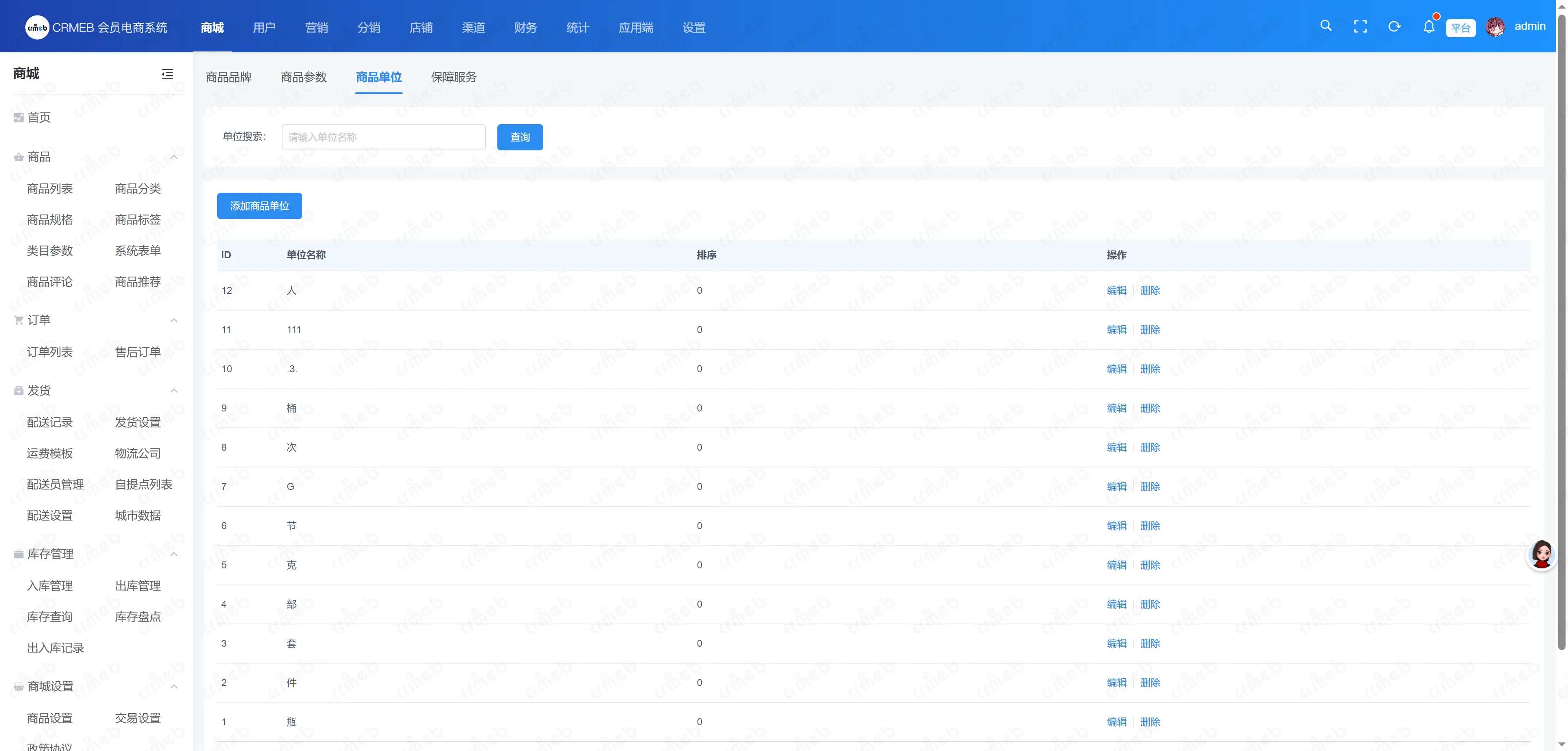Click the 单位名称 column header
Viewport: 1568px width, 751px height.
tap(306, 255)
